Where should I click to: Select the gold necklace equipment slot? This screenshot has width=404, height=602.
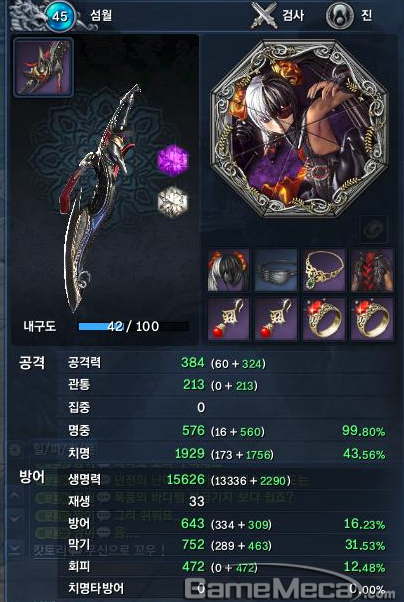coord(324,270)
